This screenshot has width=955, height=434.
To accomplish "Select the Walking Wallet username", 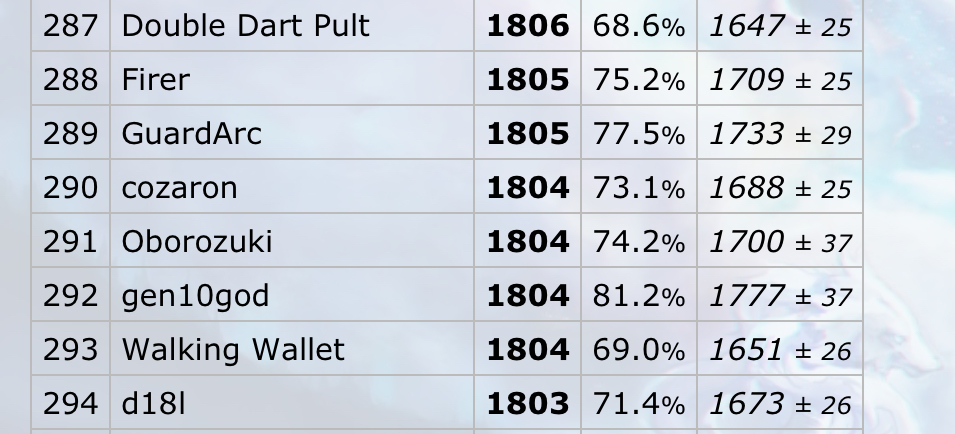I will click(233, 349).
